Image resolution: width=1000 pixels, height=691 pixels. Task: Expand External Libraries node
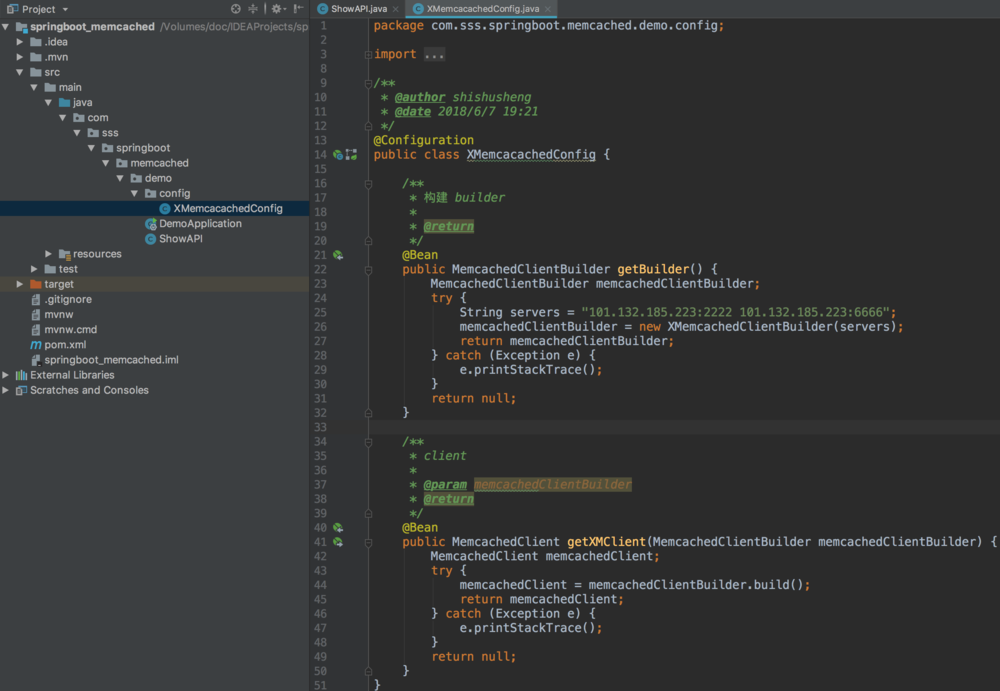tap(6, 375)
